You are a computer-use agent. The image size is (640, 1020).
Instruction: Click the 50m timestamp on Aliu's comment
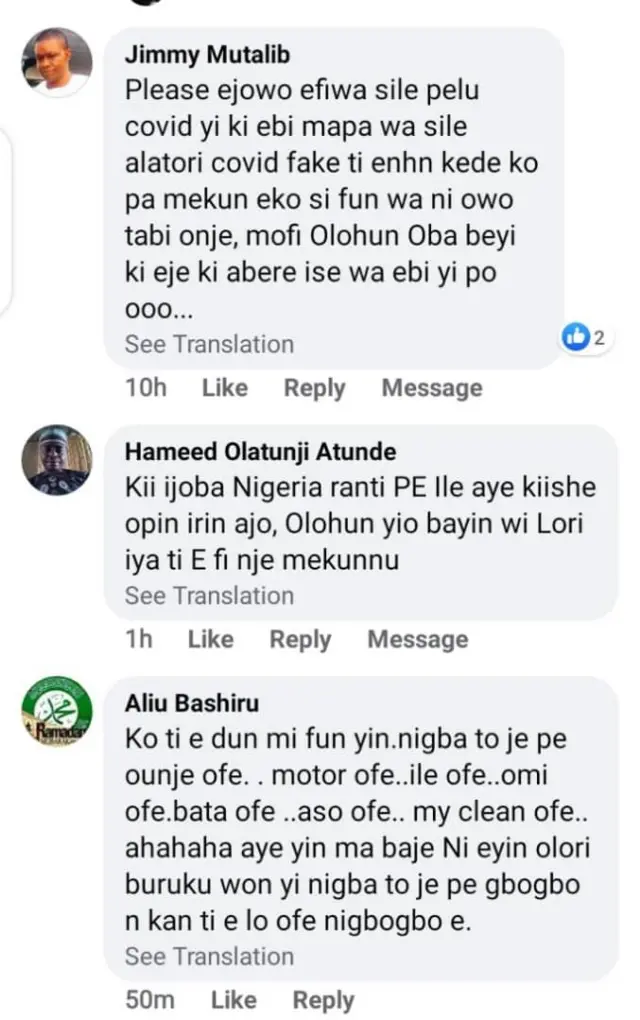[148, 999]
